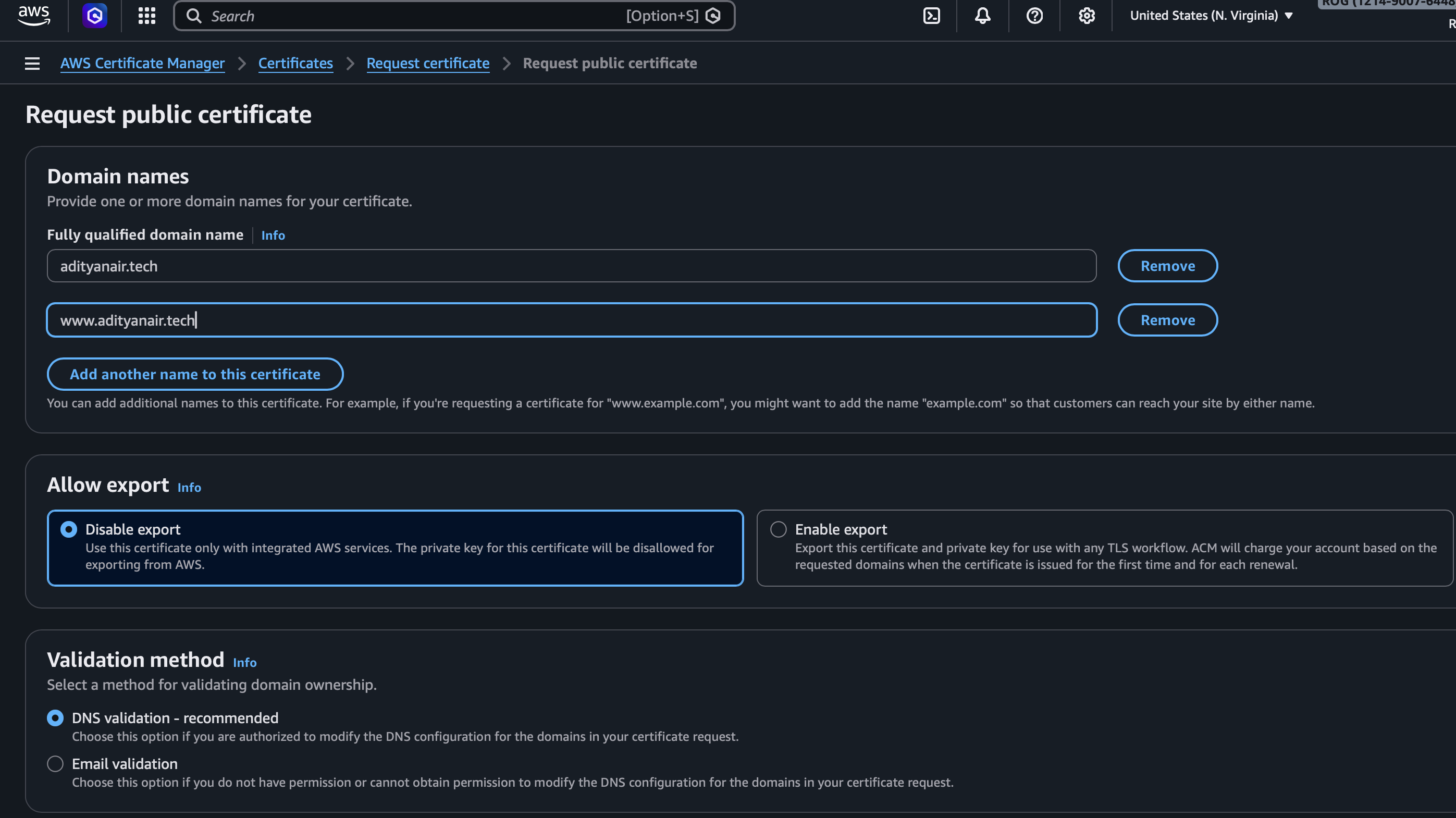Navigate to Request certificate breadcrumb
The image size is (1456, 818).
pyautogui.click(x=428, y=63)
